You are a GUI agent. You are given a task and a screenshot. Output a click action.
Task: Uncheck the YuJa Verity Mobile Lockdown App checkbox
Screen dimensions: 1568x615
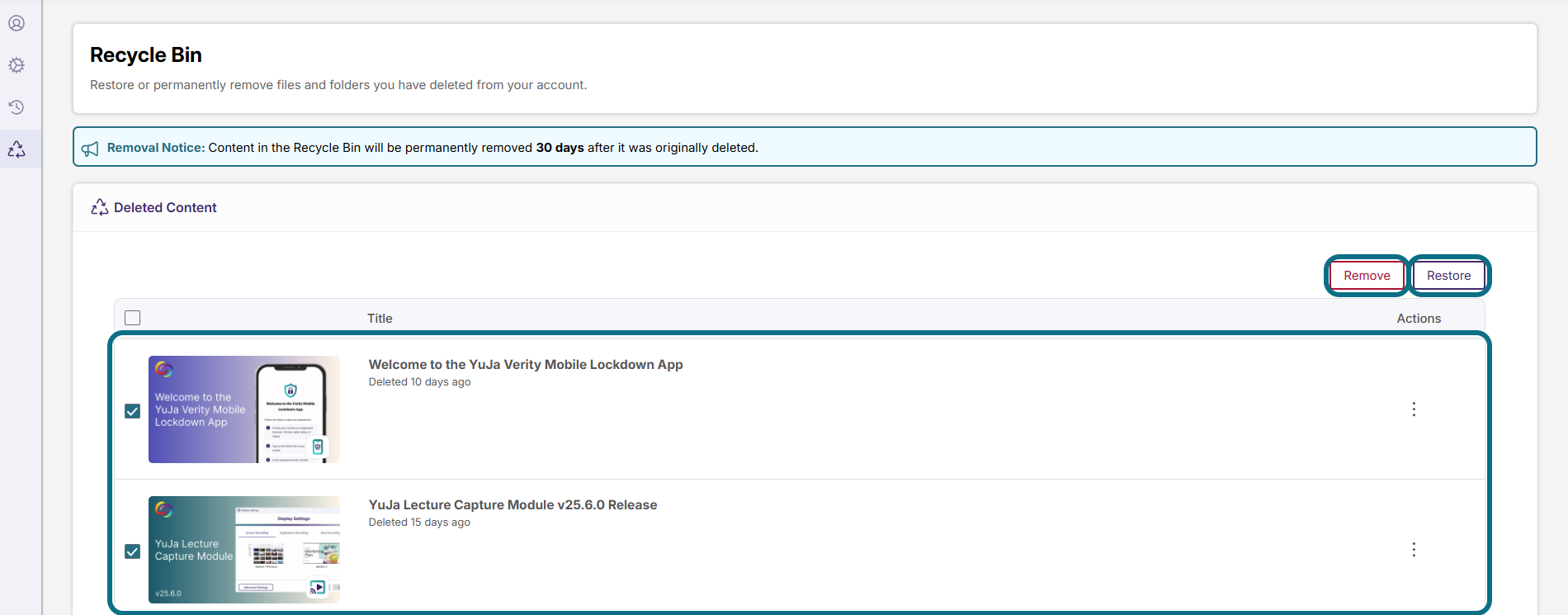[132, 411]
